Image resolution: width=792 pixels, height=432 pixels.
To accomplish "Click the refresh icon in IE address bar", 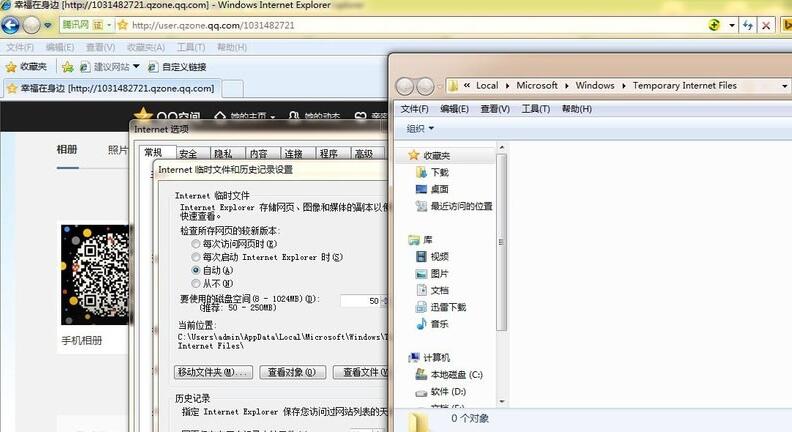I will [748, 25].
